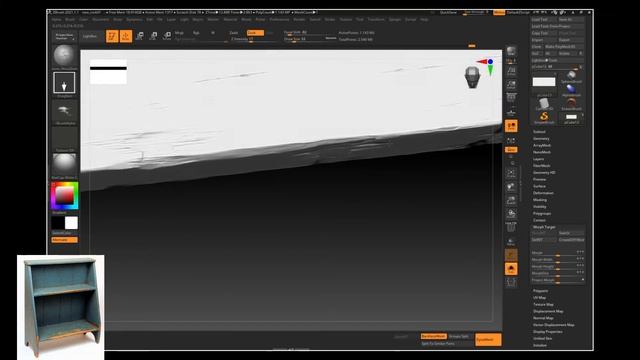This screenshot has height=360, width=640.
Task: Click the Rotate view icon on right shelf
Action: point(511,214)
